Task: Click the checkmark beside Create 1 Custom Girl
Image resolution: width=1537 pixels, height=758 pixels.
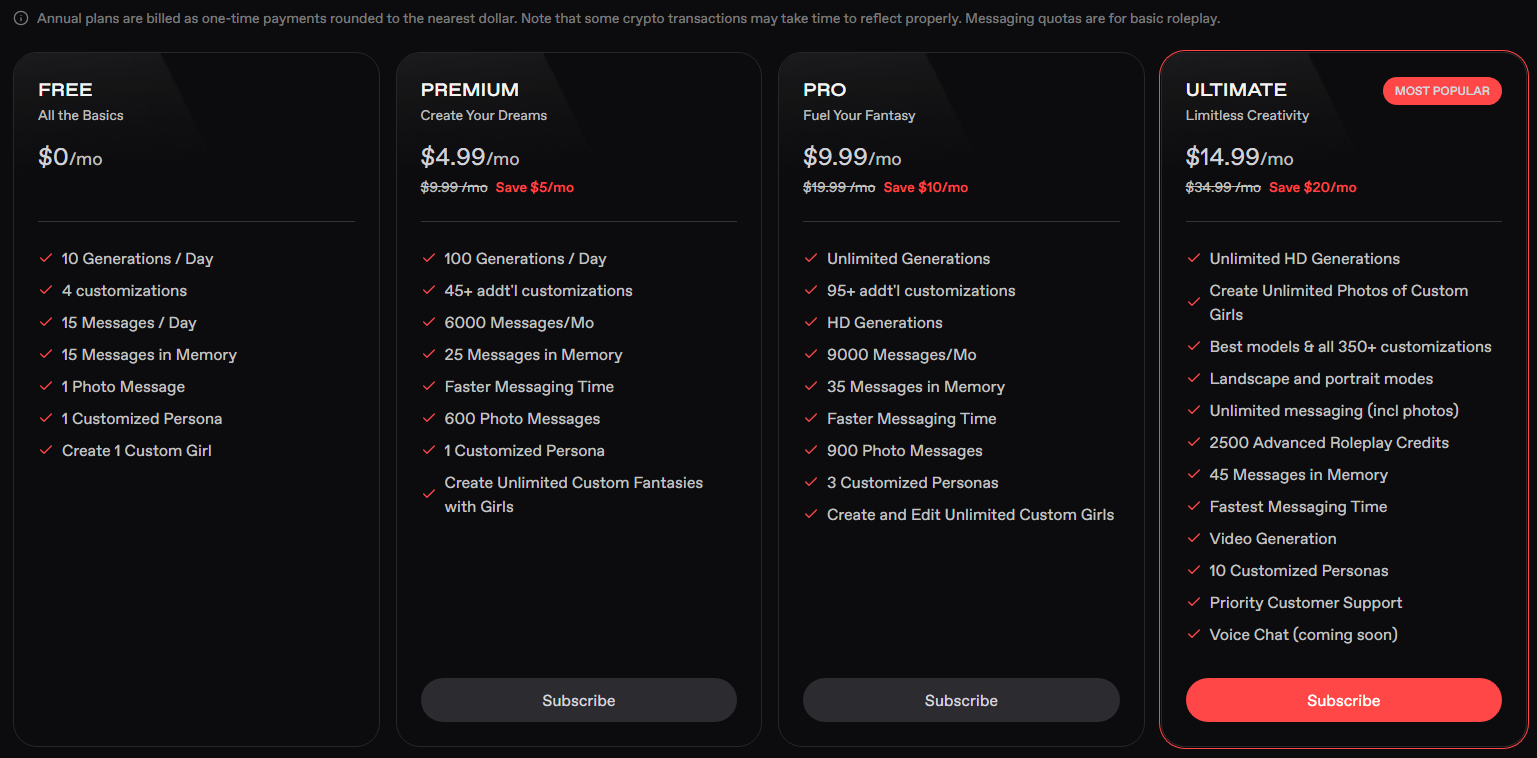Action: (x=45, y=450)
